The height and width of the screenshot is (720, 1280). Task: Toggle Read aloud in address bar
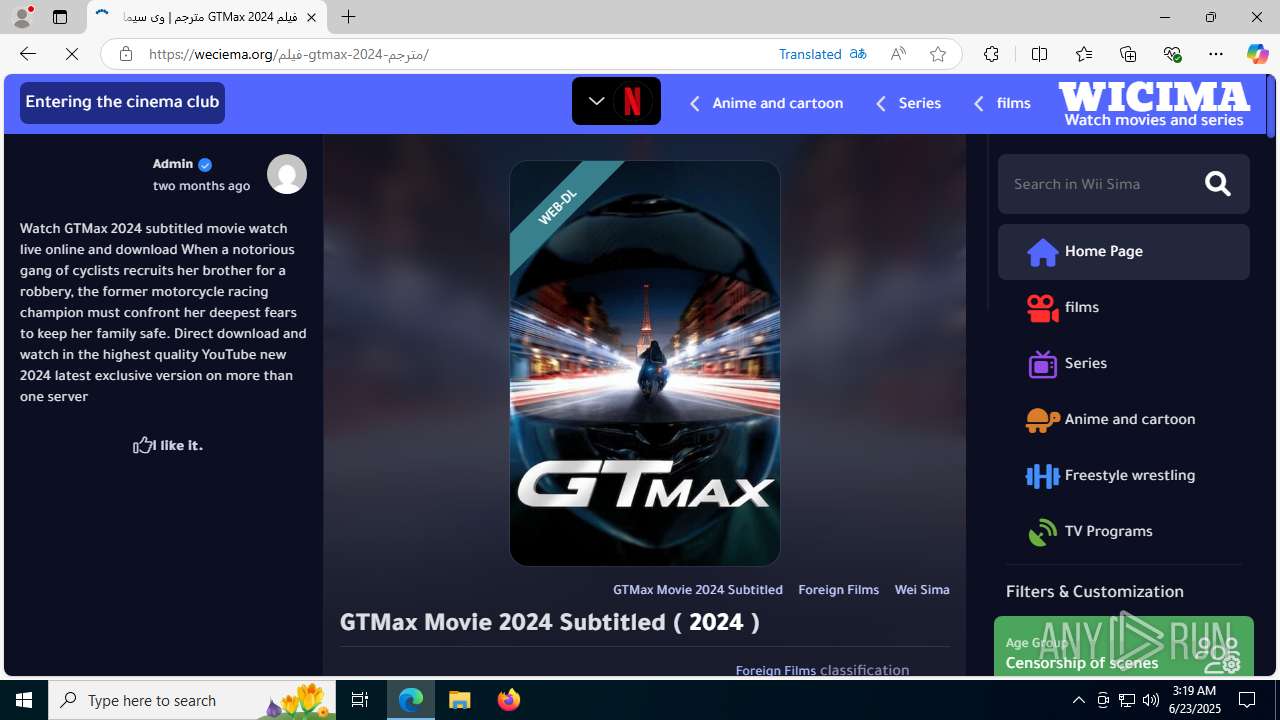(x=898, y=54)
